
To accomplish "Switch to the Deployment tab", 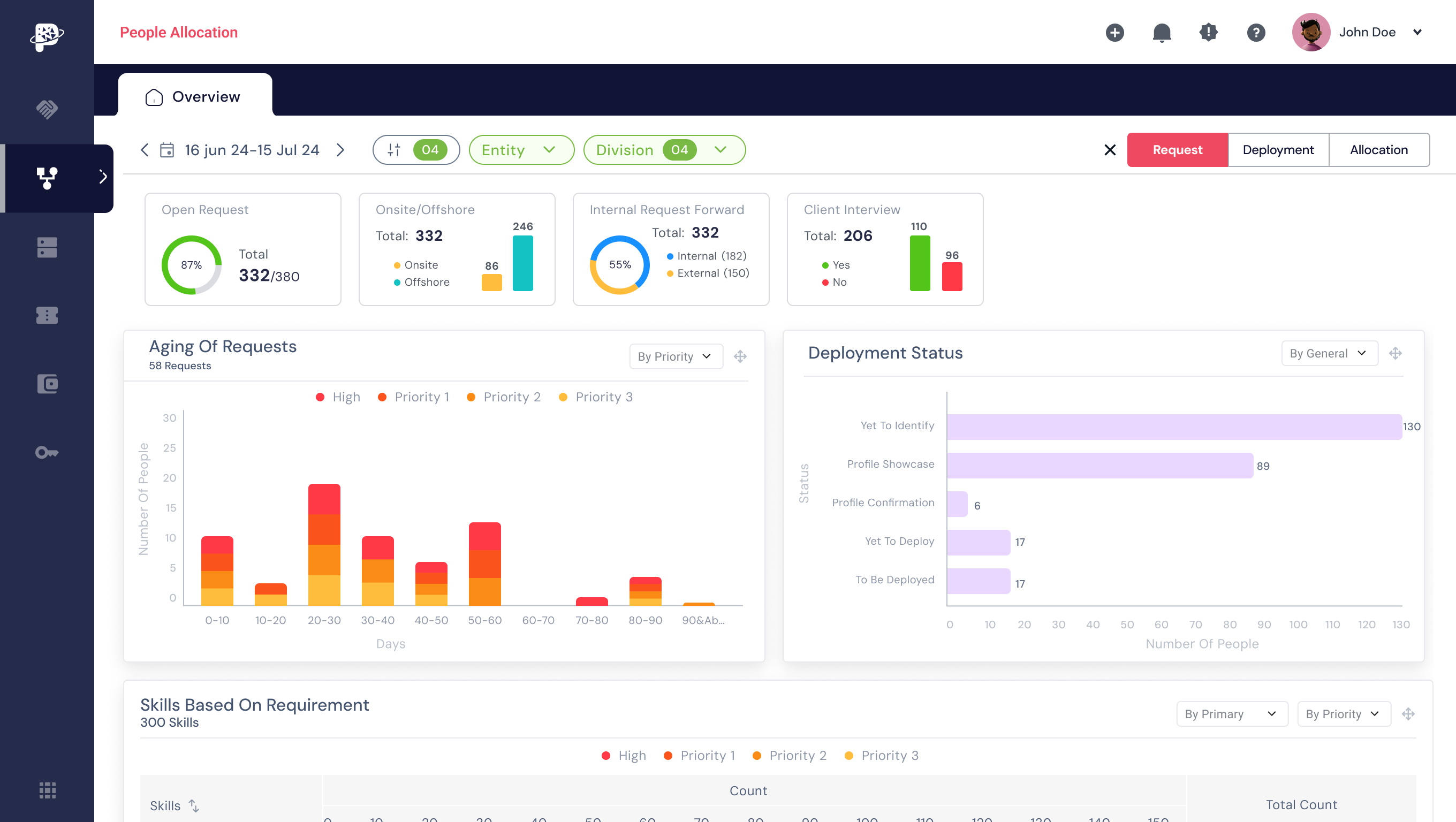I will [1278, 150].
